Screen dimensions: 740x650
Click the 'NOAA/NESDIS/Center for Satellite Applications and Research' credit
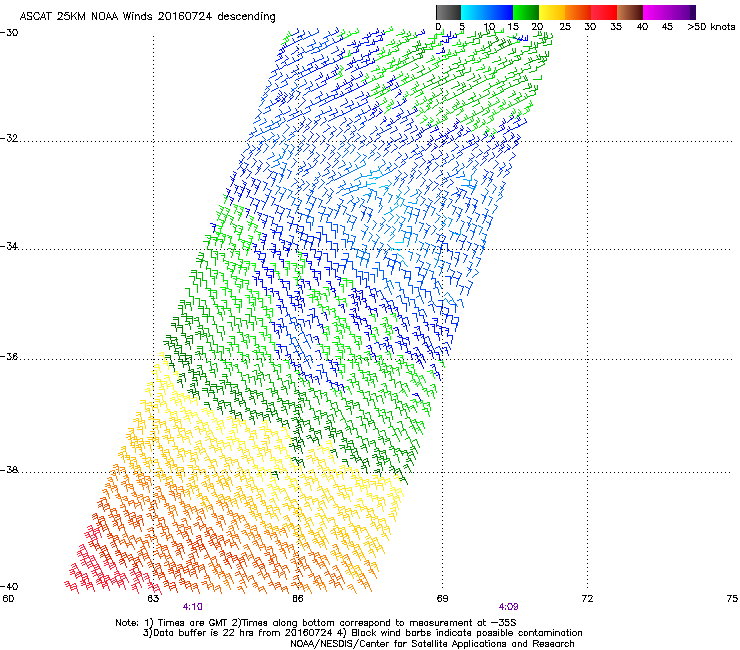[x=432, y=644]
